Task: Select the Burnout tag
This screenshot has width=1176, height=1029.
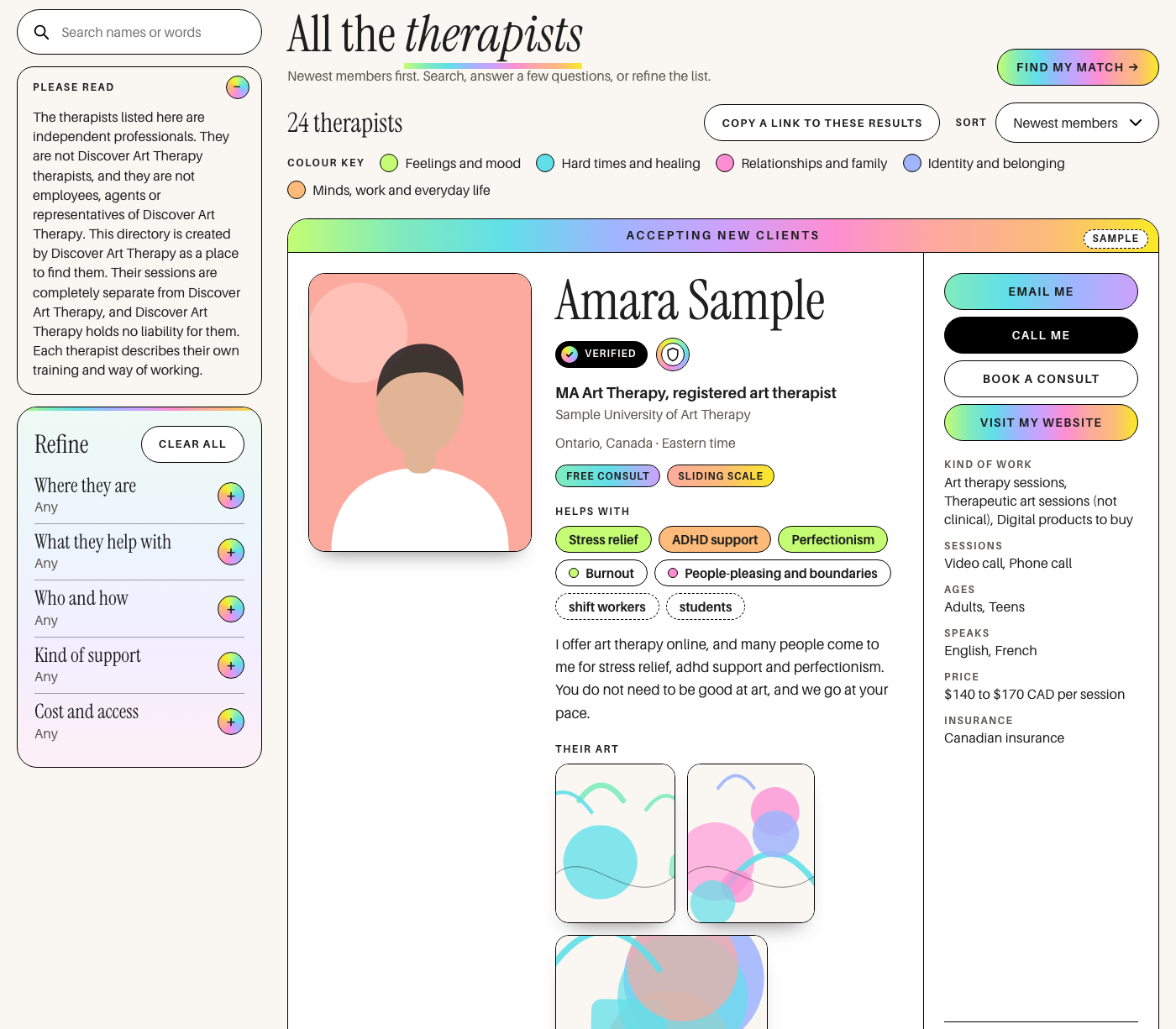Action: pos(601,573)
